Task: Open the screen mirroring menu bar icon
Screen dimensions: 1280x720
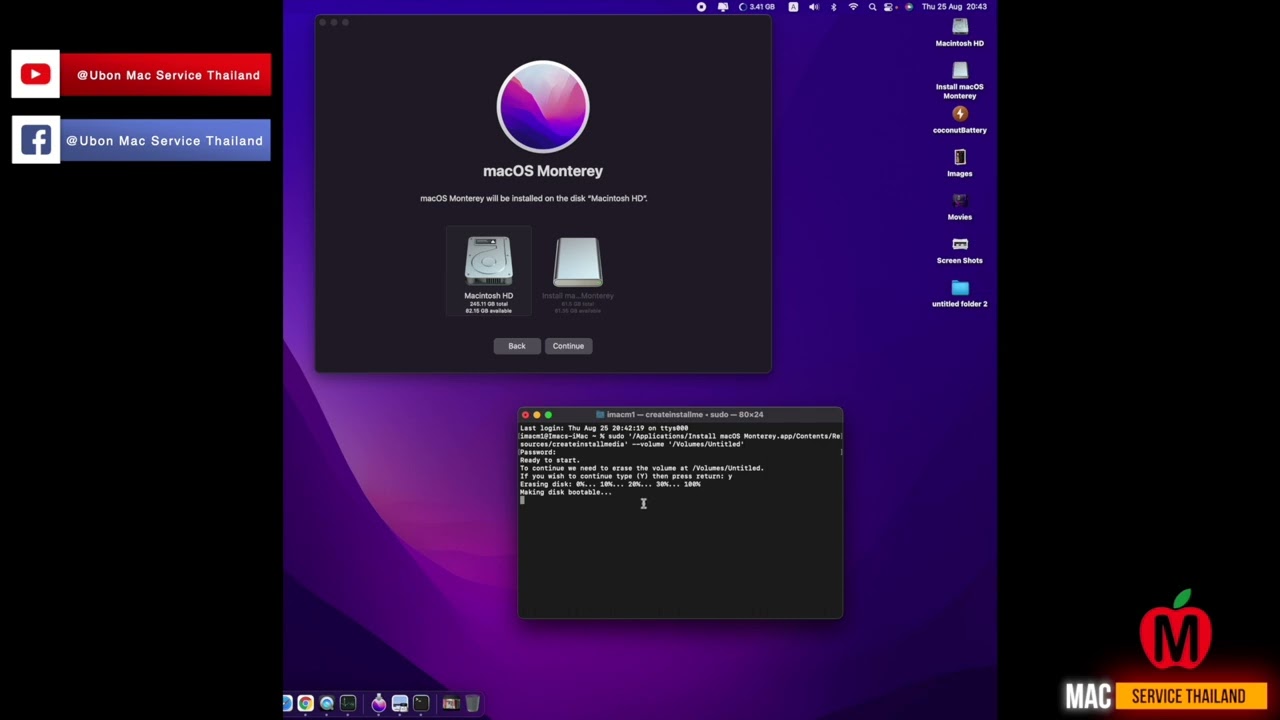Action: point(723,7)
